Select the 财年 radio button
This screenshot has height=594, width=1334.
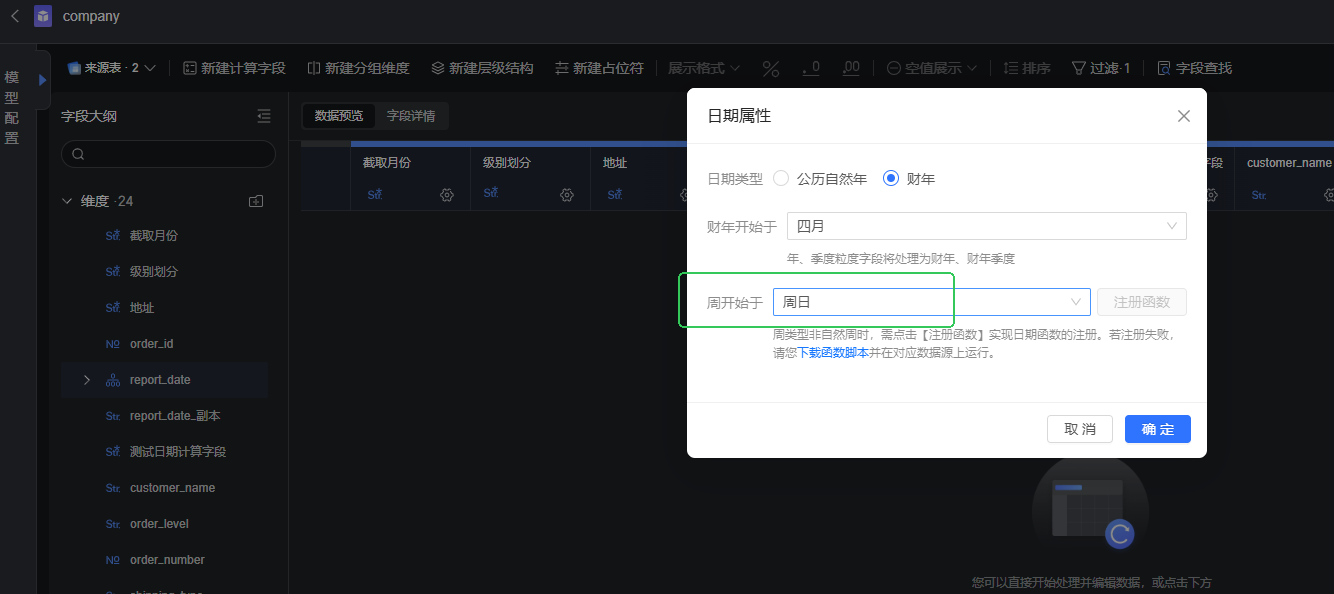891,178
